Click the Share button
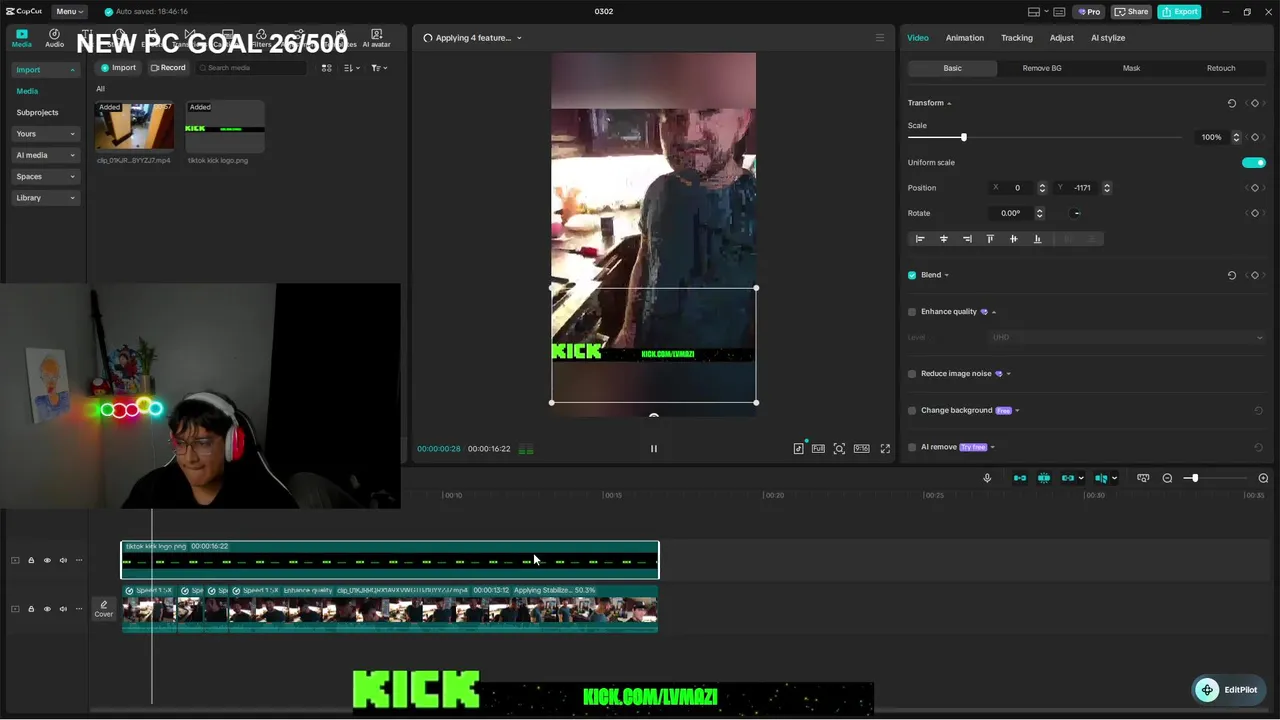The width and height of the screenshot is (1280, 720). click(1131, 12)
